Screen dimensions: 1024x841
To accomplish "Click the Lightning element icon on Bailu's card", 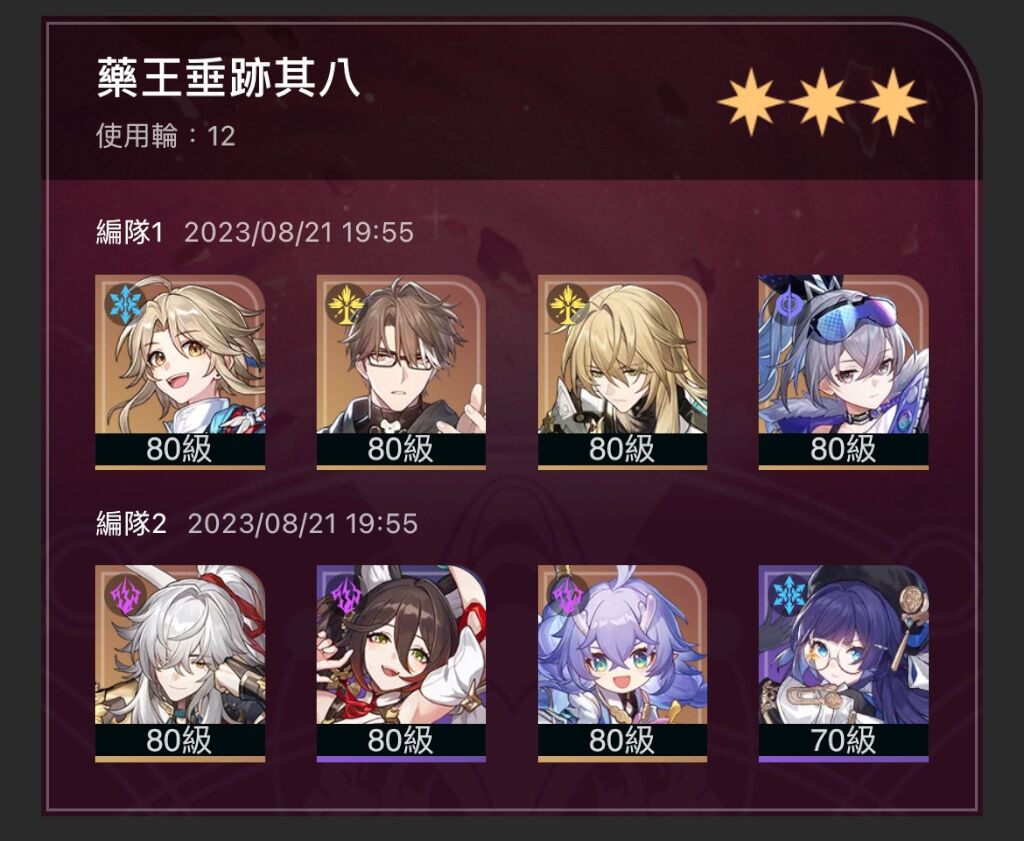I will pyautogui.click(x=567, y=595).
